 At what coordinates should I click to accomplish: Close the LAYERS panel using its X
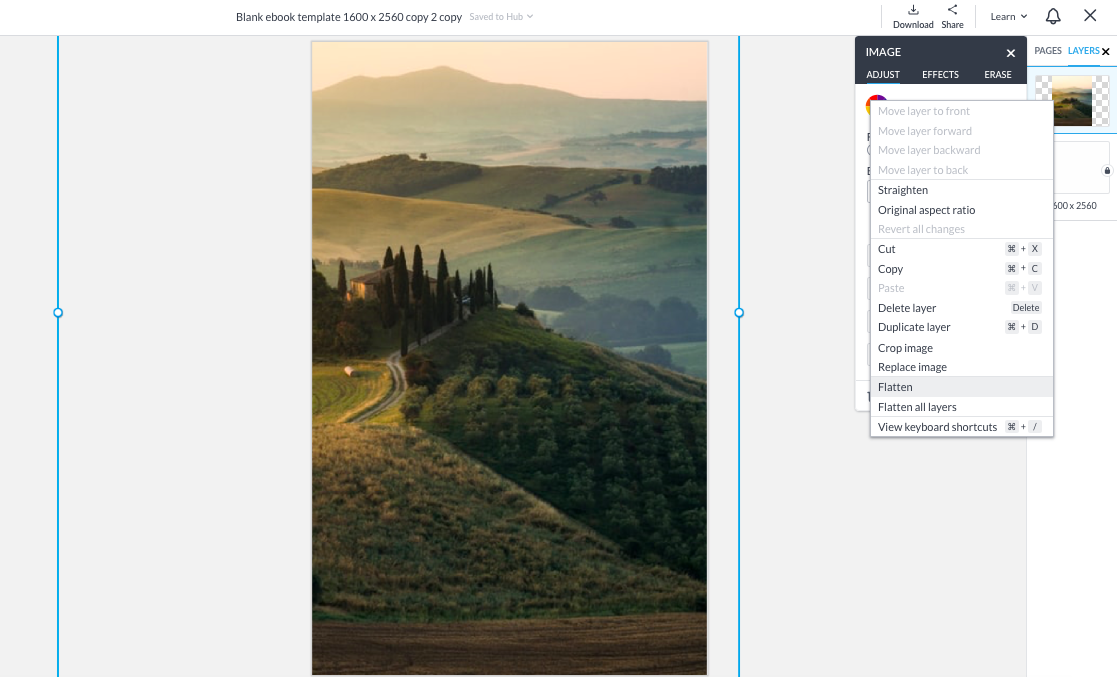click(1108, 51)
